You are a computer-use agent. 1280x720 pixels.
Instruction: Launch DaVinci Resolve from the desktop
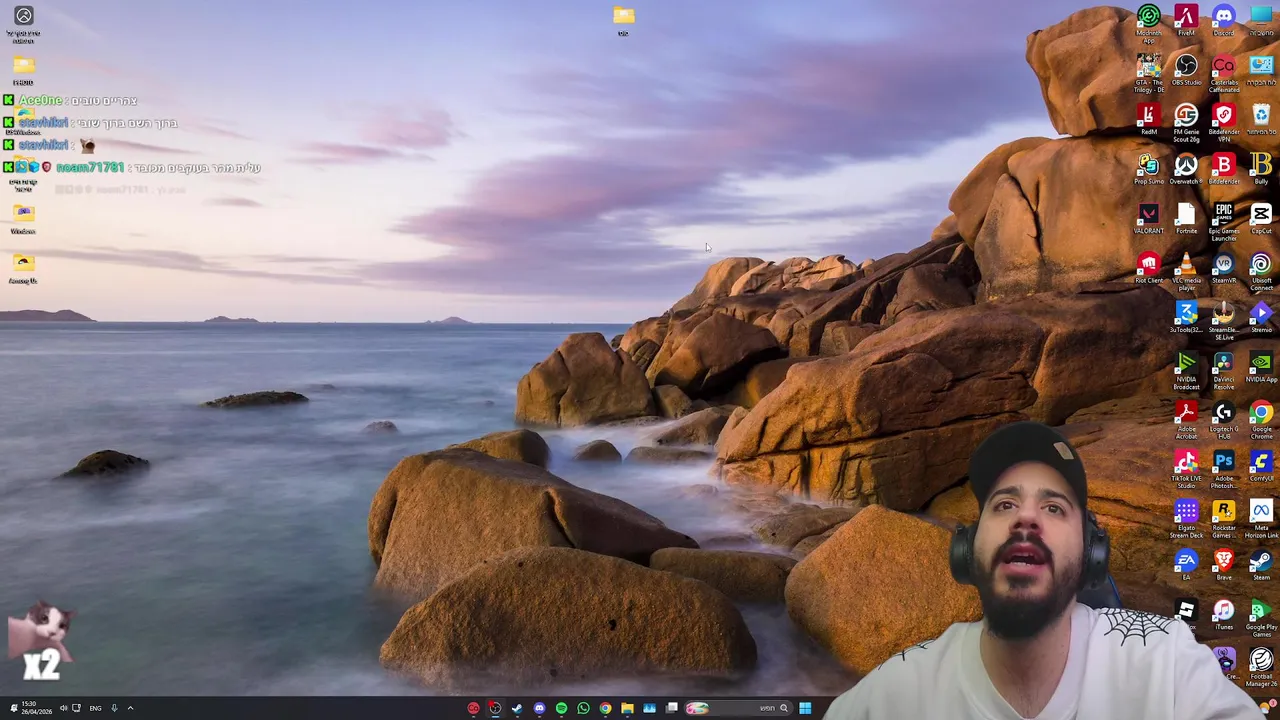point(1224,371)
